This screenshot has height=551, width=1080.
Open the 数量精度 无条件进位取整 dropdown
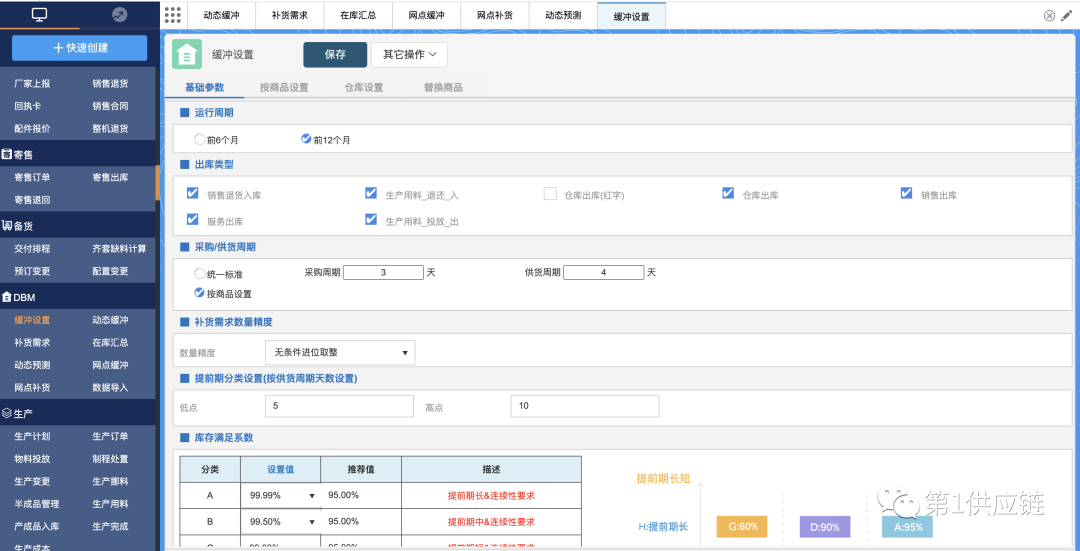[x=339, y=352]
